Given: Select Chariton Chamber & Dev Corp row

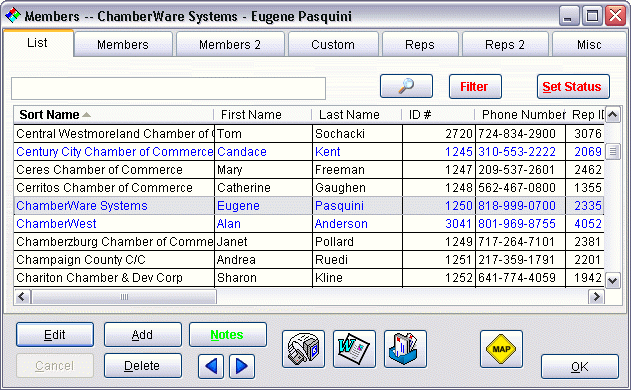Looking at the screenshot, I should [x=309, y=278].
